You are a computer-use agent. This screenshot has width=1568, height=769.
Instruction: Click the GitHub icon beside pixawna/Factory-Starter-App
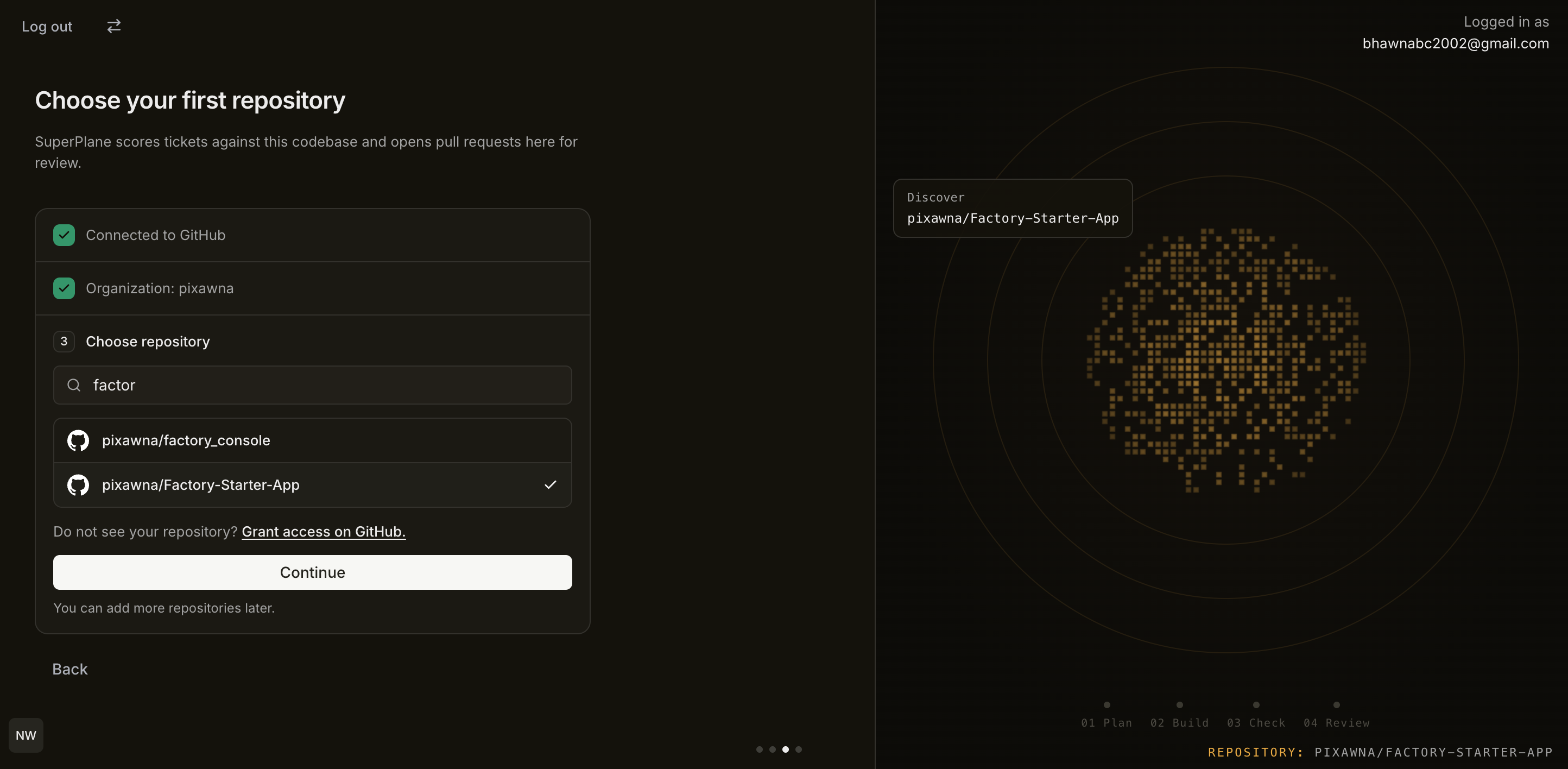coord(78,484)
